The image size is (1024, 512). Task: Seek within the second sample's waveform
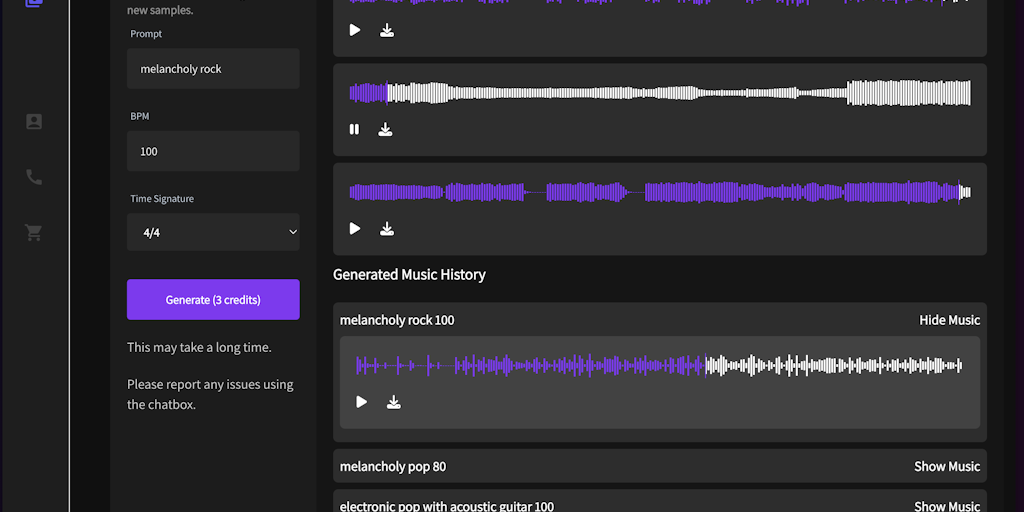coord(660,93)
